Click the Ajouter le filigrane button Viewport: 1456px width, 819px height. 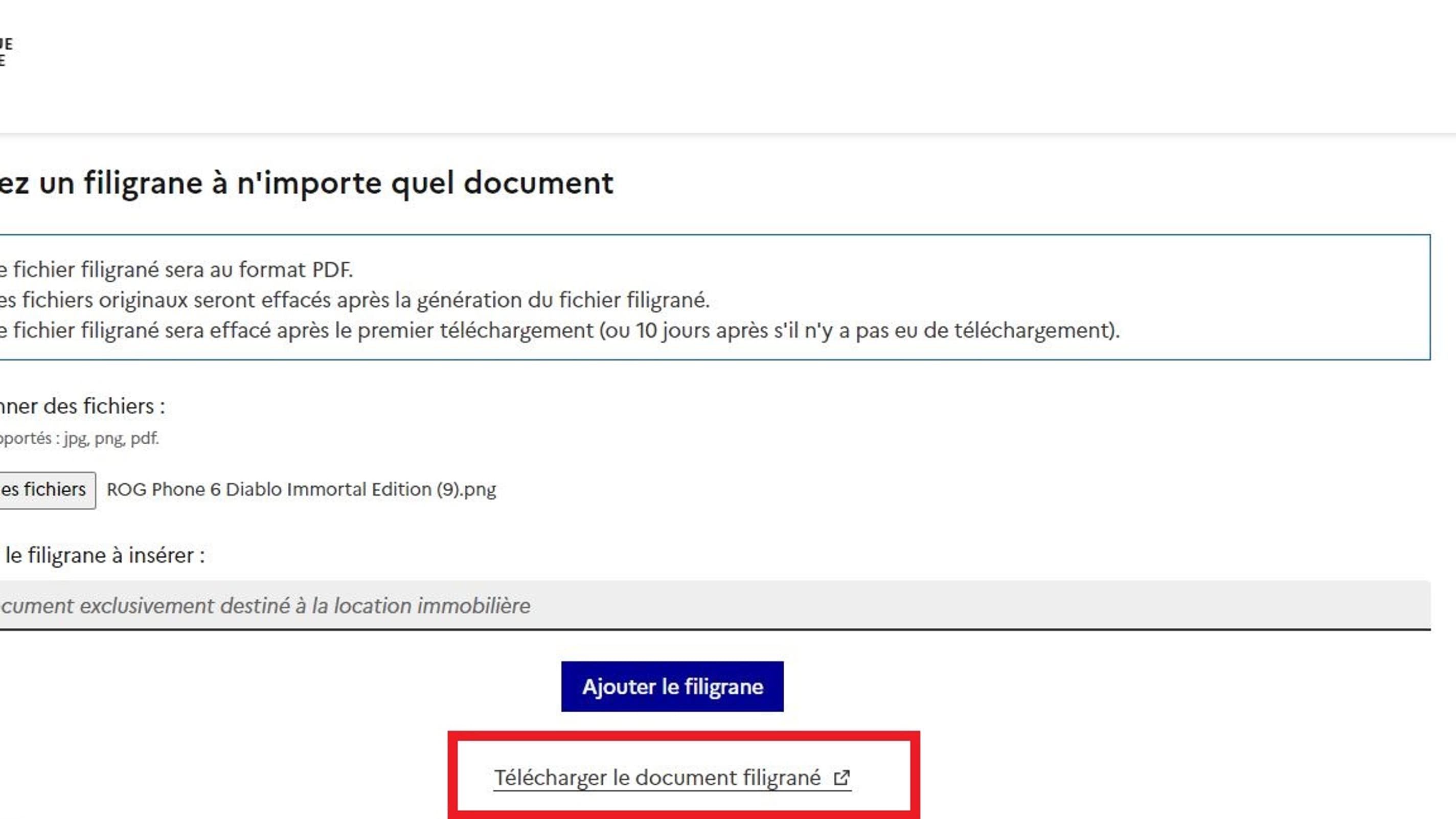672,687
